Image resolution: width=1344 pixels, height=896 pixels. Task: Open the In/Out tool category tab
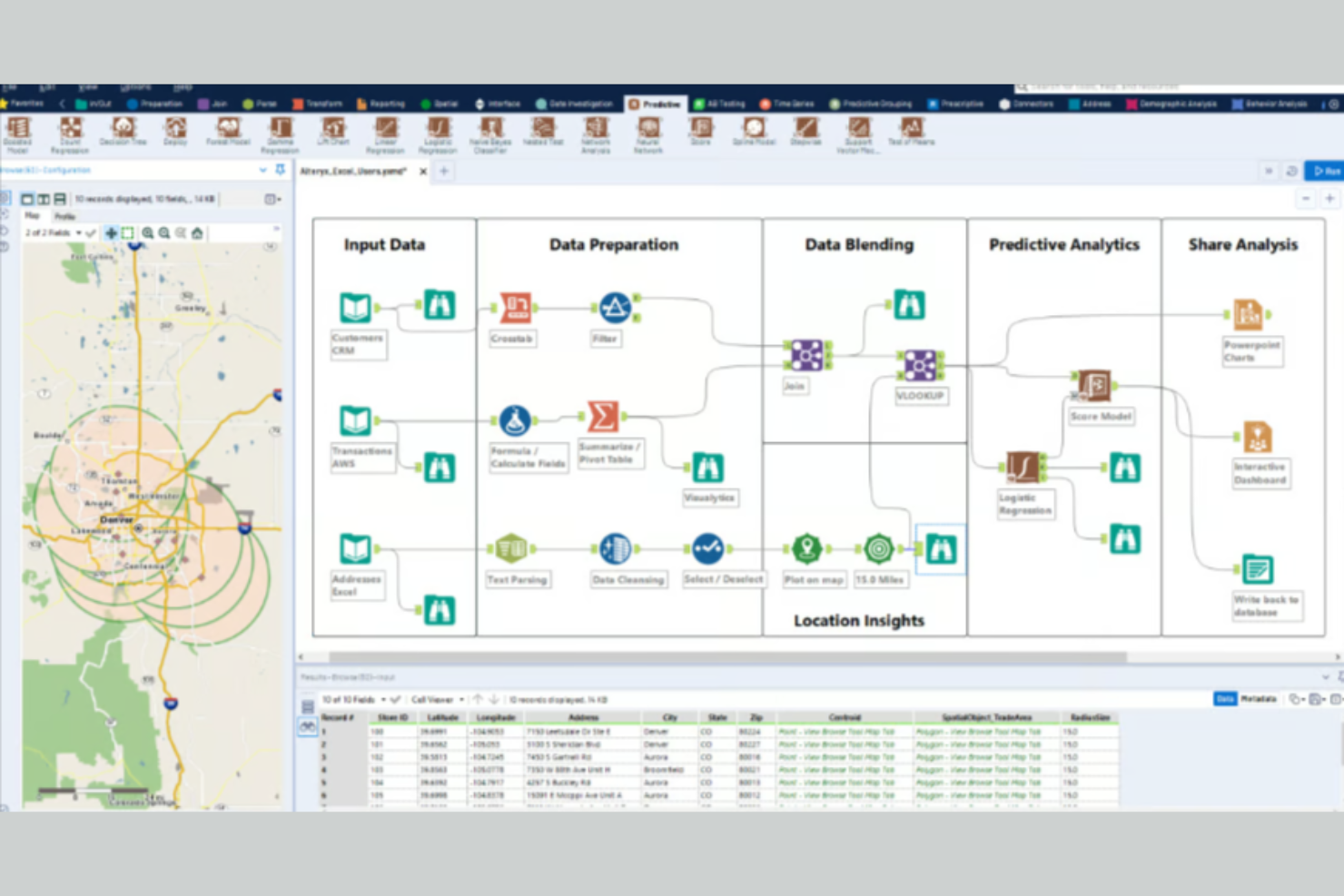pyautogui.click(x=94, y=103)
